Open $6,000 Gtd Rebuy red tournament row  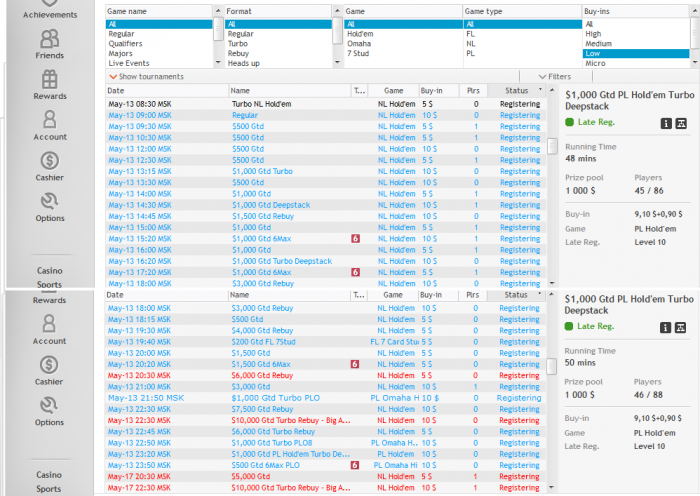coord(324,375)
